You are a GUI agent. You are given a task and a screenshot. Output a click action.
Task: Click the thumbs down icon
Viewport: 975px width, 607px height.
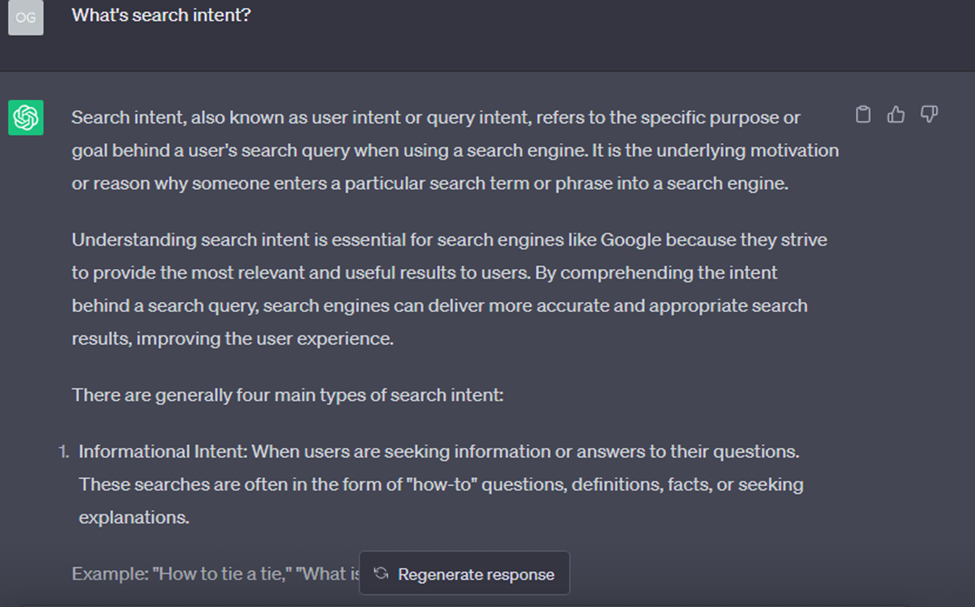pyautogui.click(x=929, y=115)
